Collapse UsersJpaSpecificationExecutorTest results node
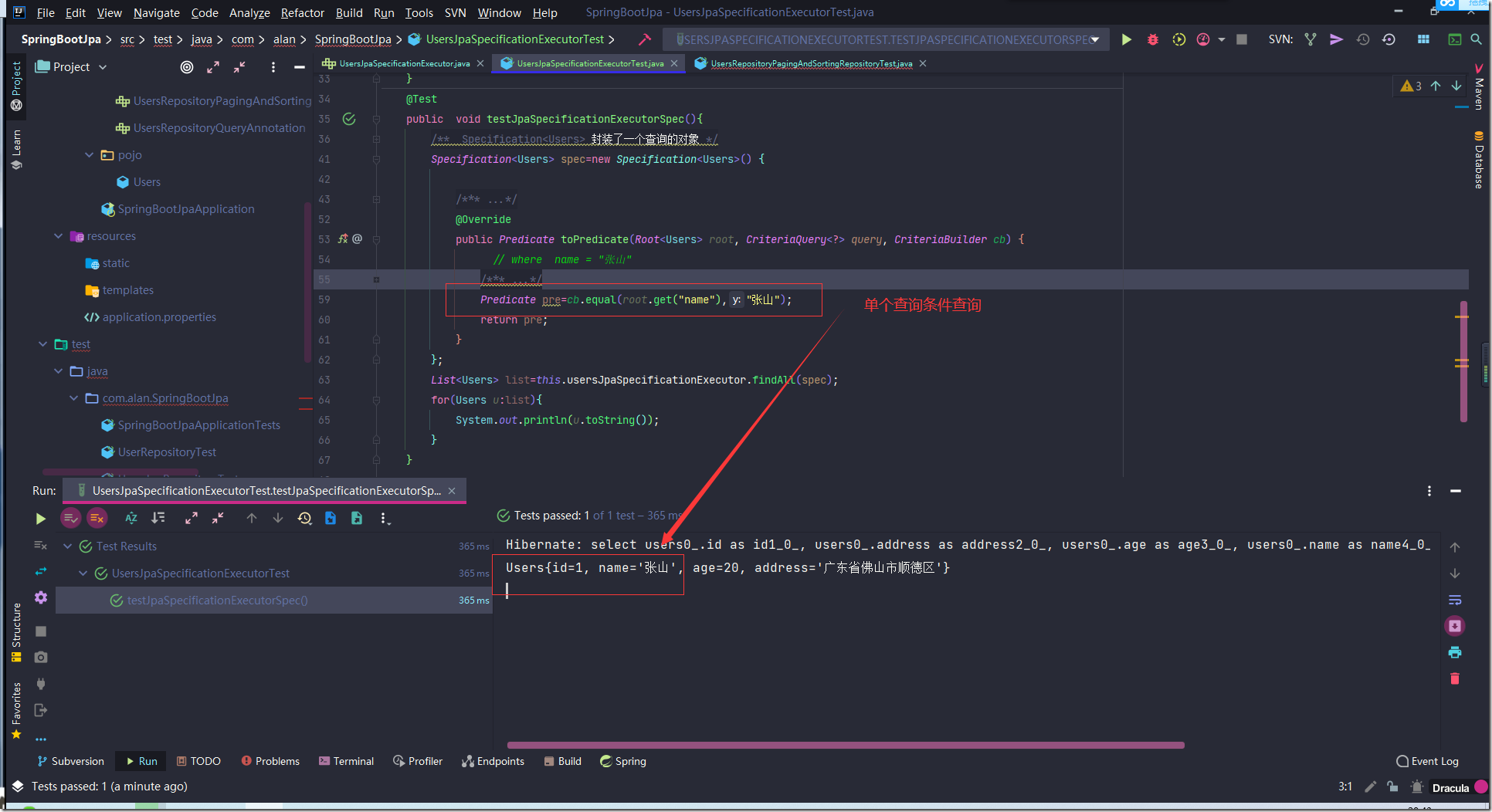This screenshot has height=812, width=1492. pyautogui.click(x=83, y=573)
